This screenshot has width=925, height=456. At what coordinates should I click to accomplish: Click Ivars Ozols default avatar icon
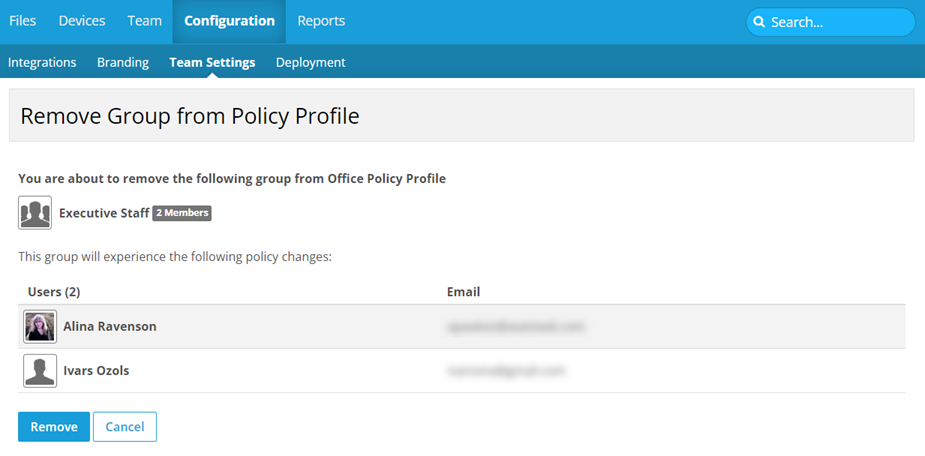point(40,371)
